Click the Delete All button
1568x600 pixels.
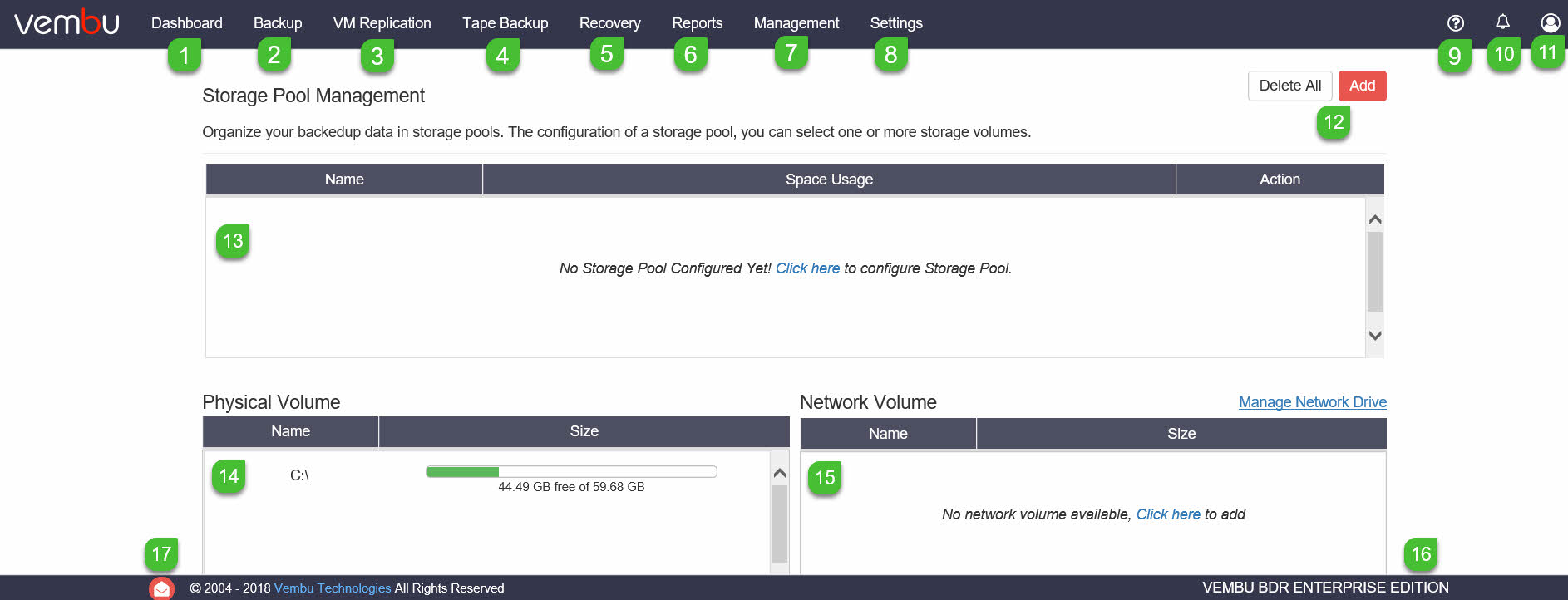tap(1290, 86)
